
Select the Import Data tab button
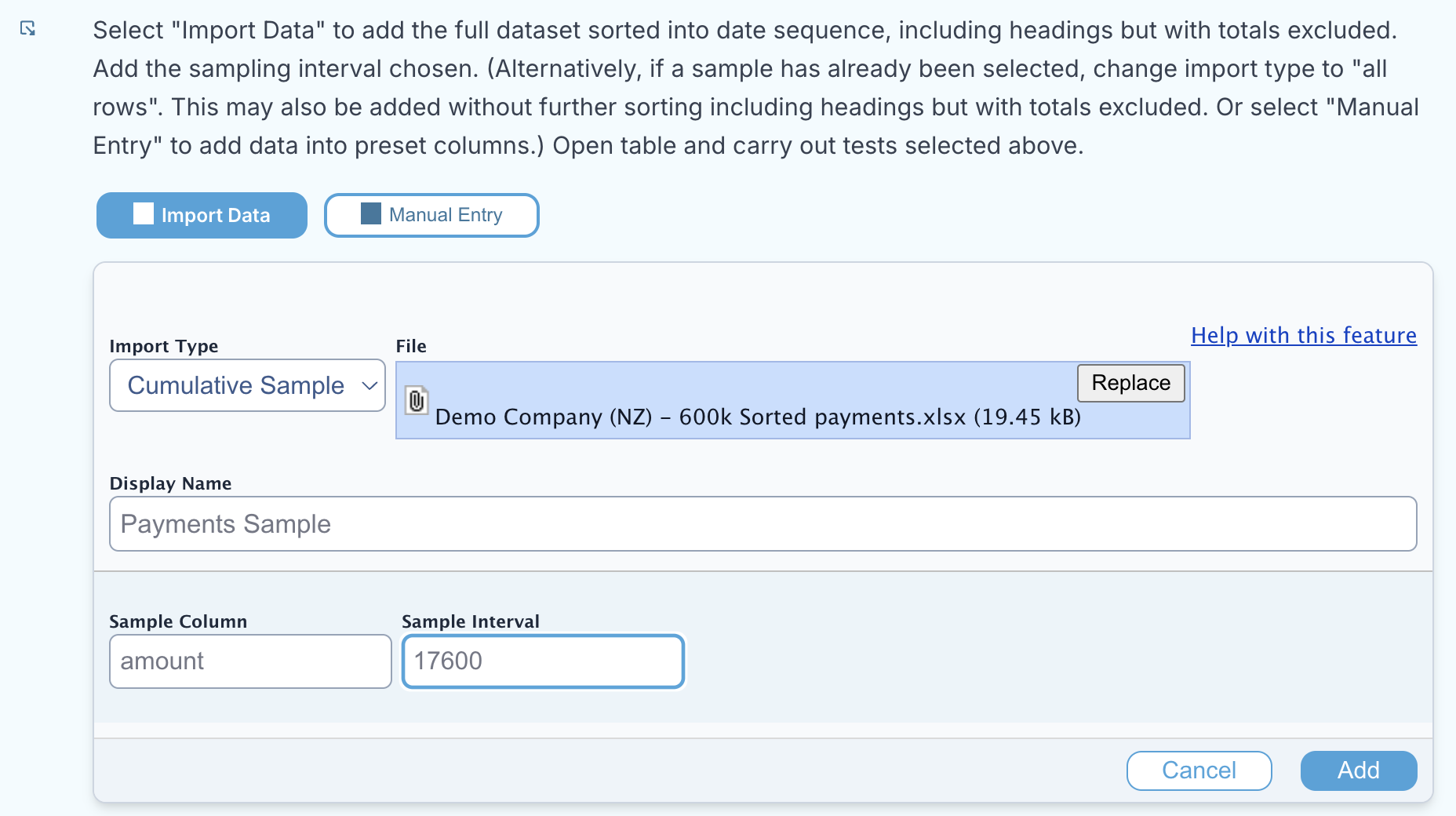[x=202, y=215]
